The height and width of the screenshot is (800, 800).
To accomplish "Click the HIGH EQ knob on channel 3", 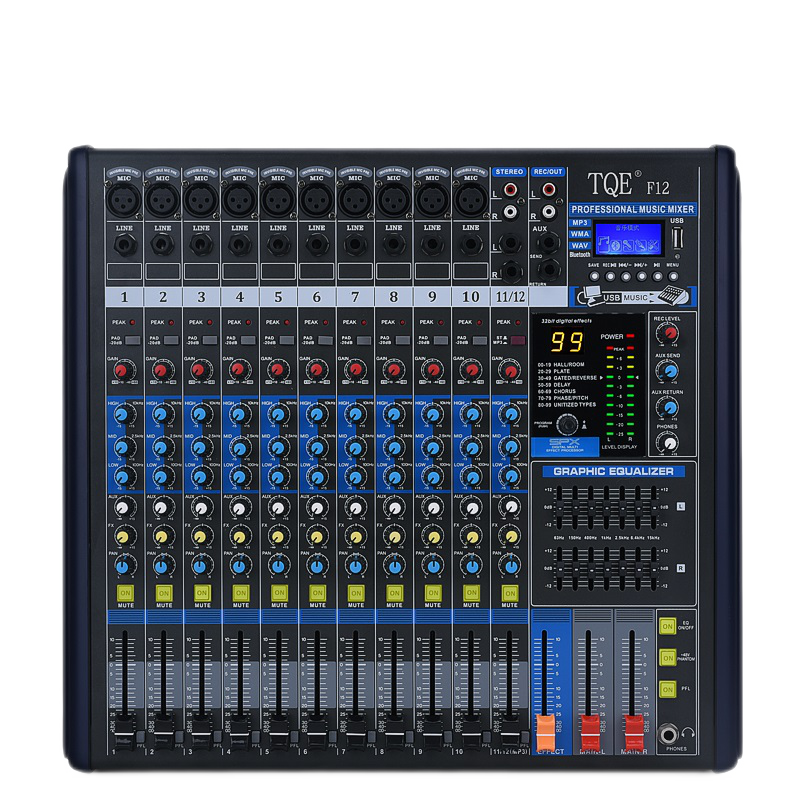I will click(x=201, y=414).
